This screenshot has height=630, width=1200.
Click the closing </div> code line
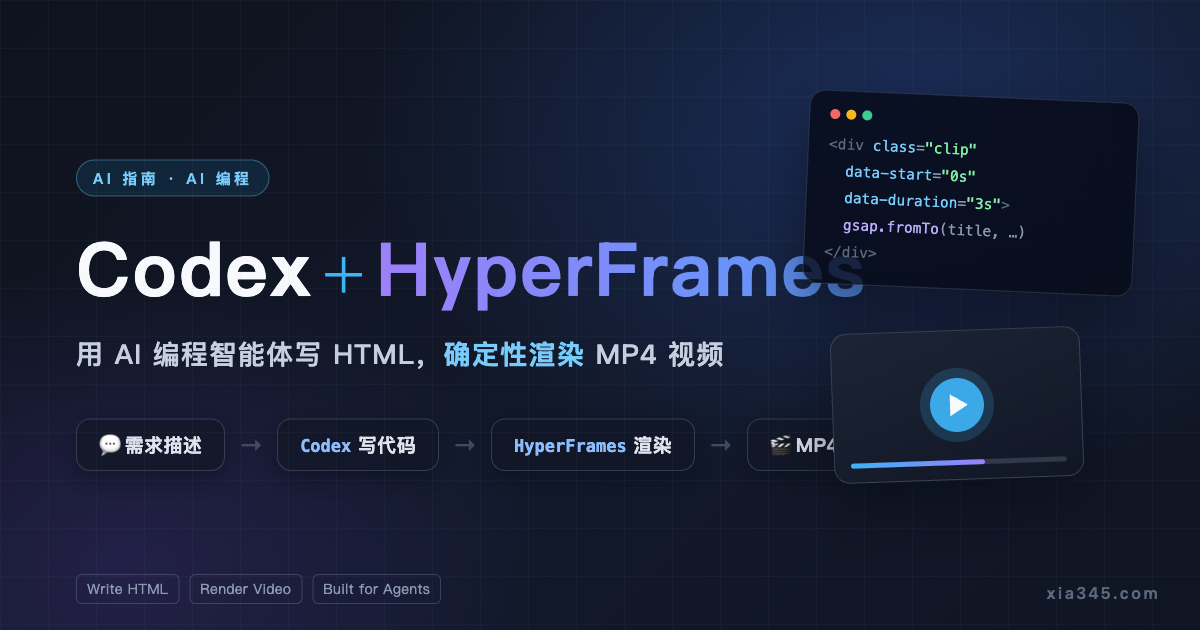point(850,252)
